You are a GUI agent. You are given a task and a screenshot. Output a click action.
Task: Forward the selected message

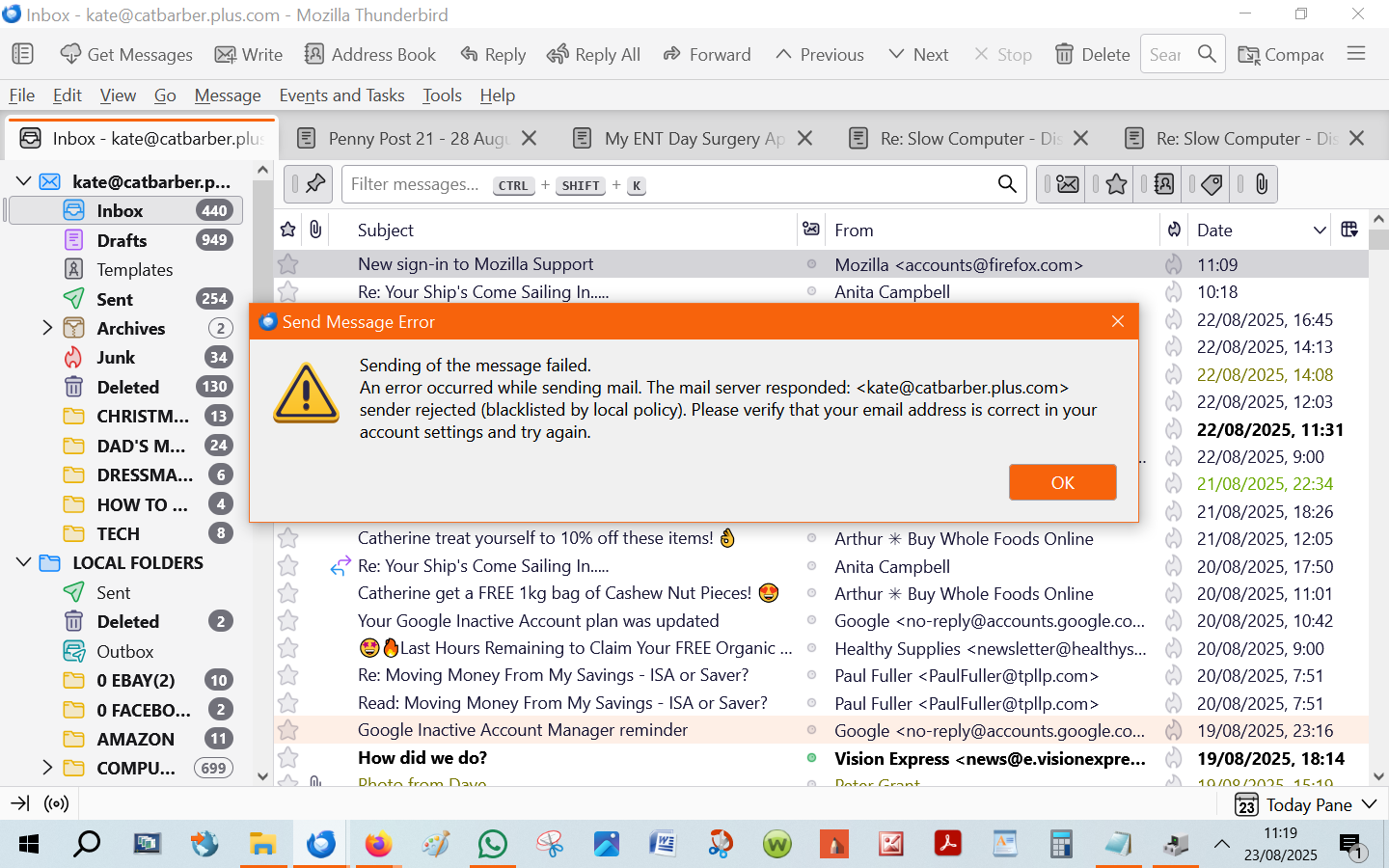[707, 54]
